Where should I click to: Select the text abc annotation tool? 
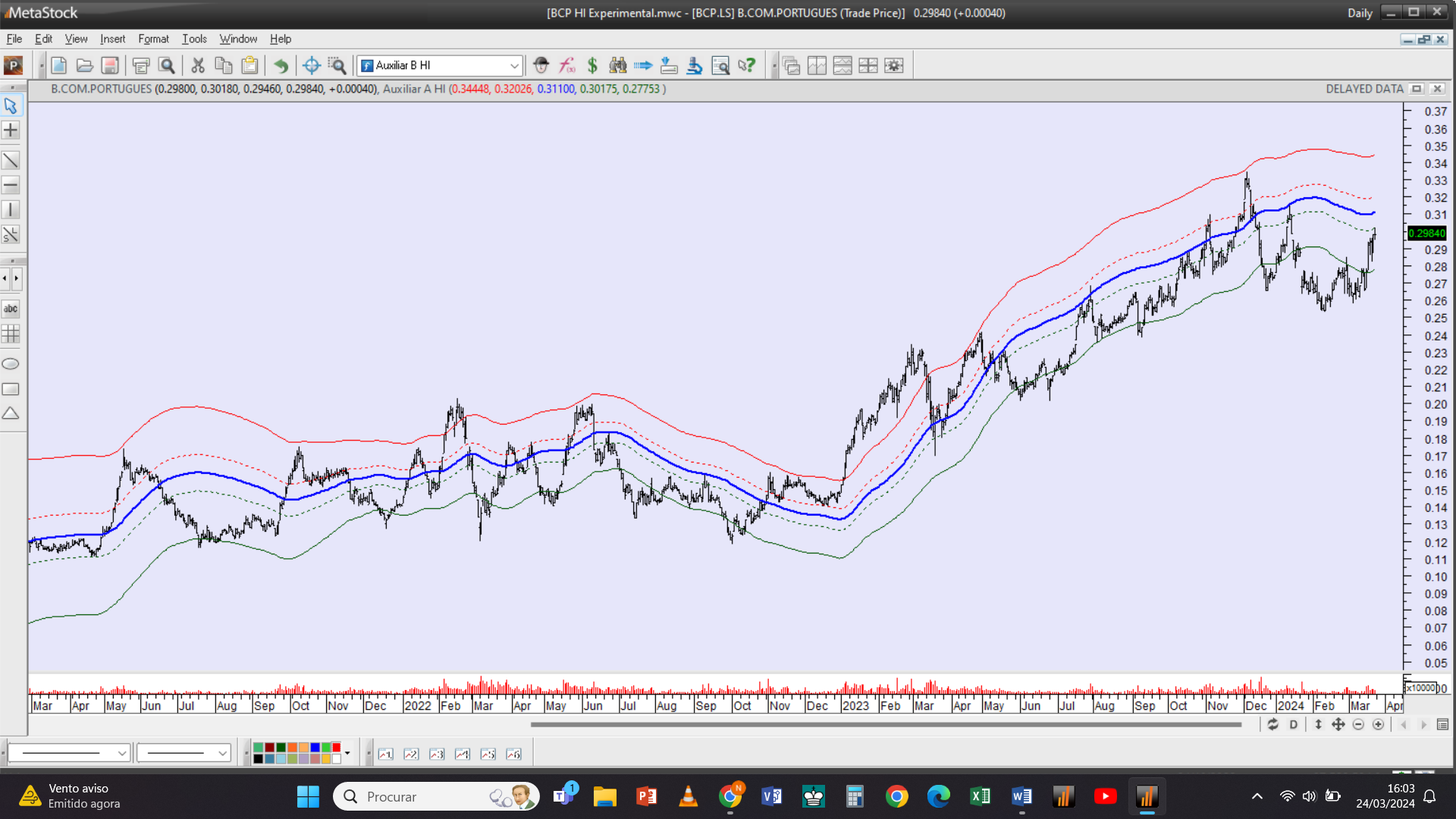coord(11,309)
